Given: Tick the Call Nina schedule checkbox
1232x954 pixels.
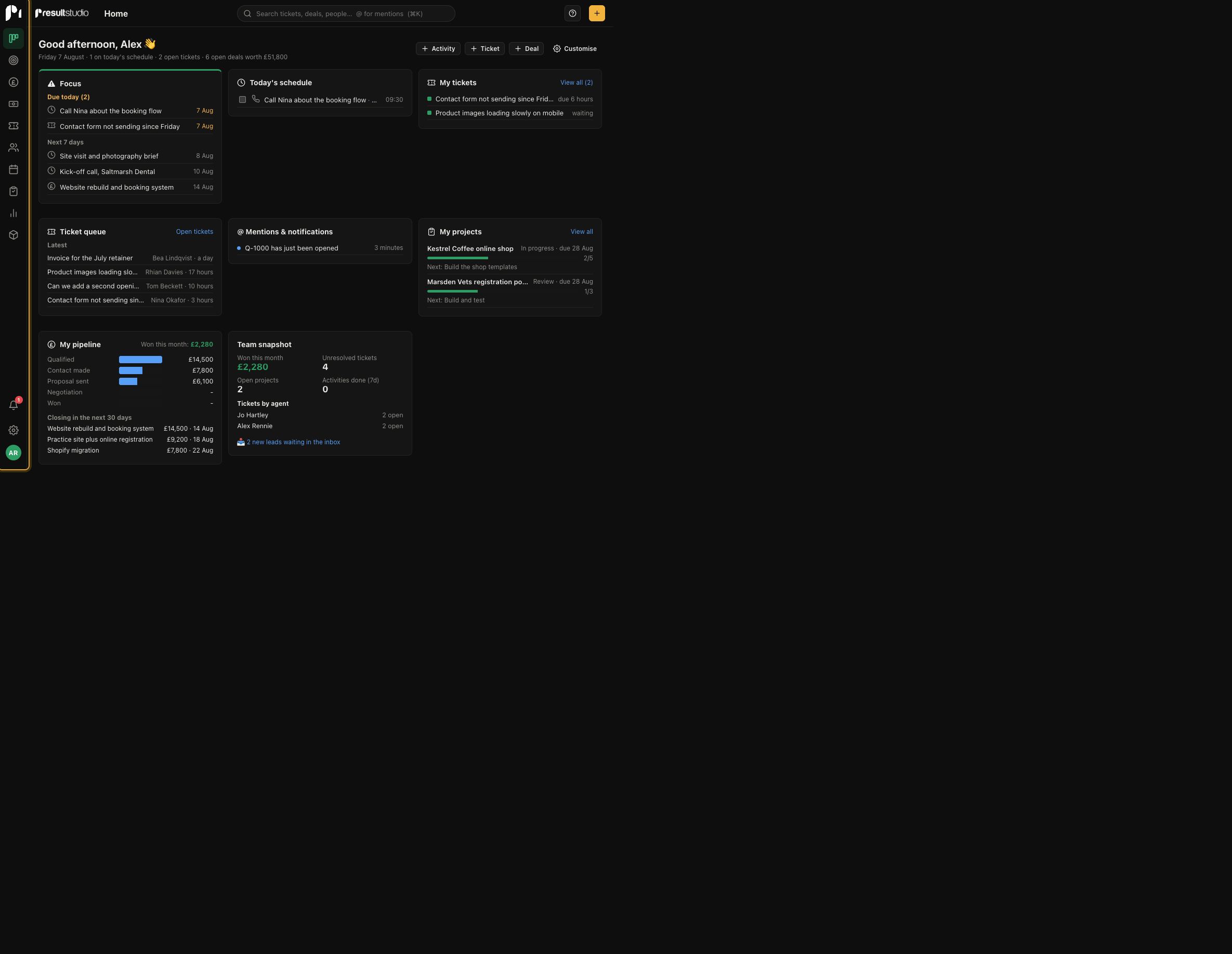Looking at the screenshot, I should pos(243,100).
